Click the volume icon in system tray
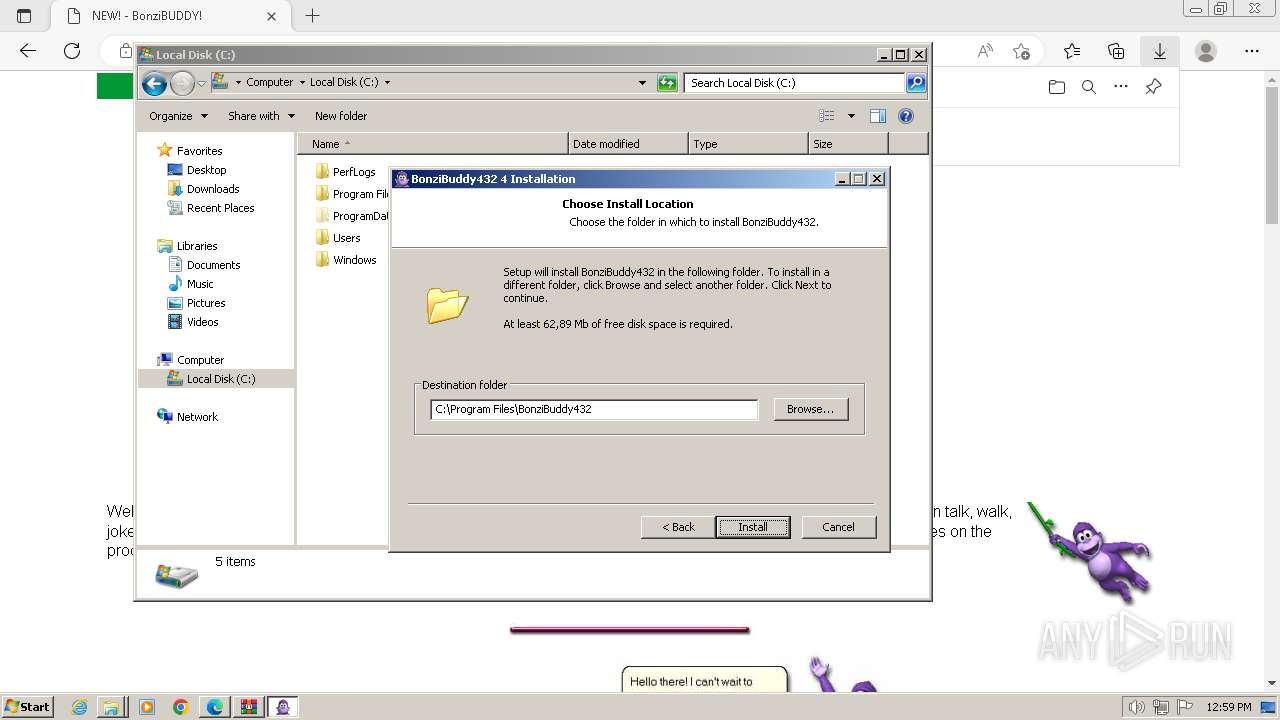This screenshot has height=720, width=1280. pos(1137,707)
